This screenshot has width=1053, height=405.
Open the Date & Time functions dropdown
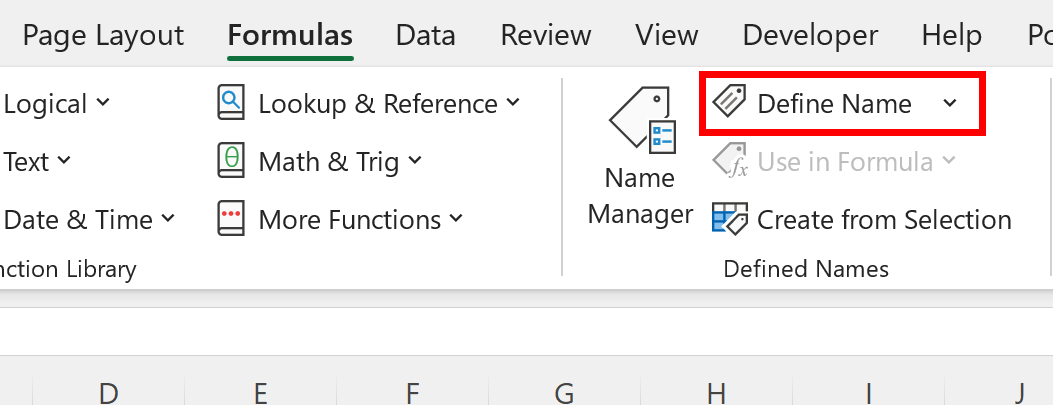(x=89, y=220)
